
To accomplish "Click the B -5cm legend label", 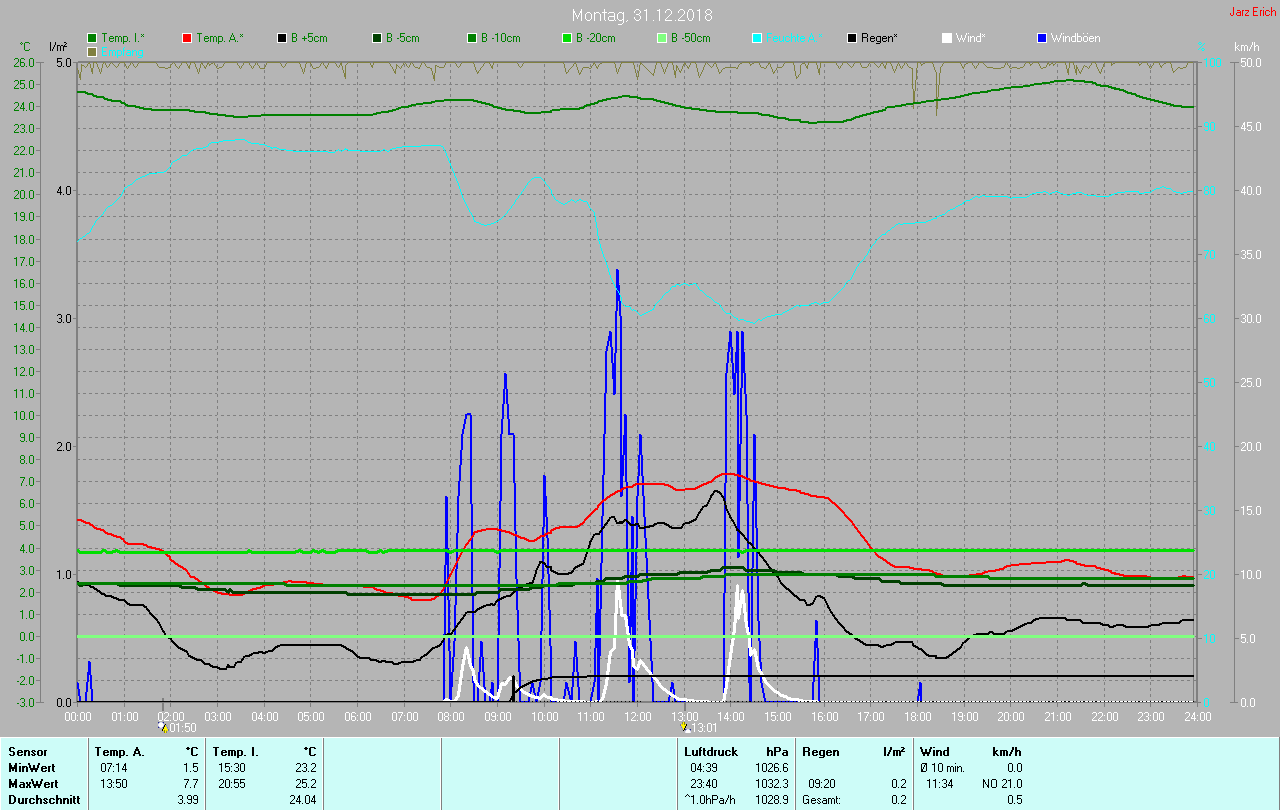I will (x=403, y=38).
